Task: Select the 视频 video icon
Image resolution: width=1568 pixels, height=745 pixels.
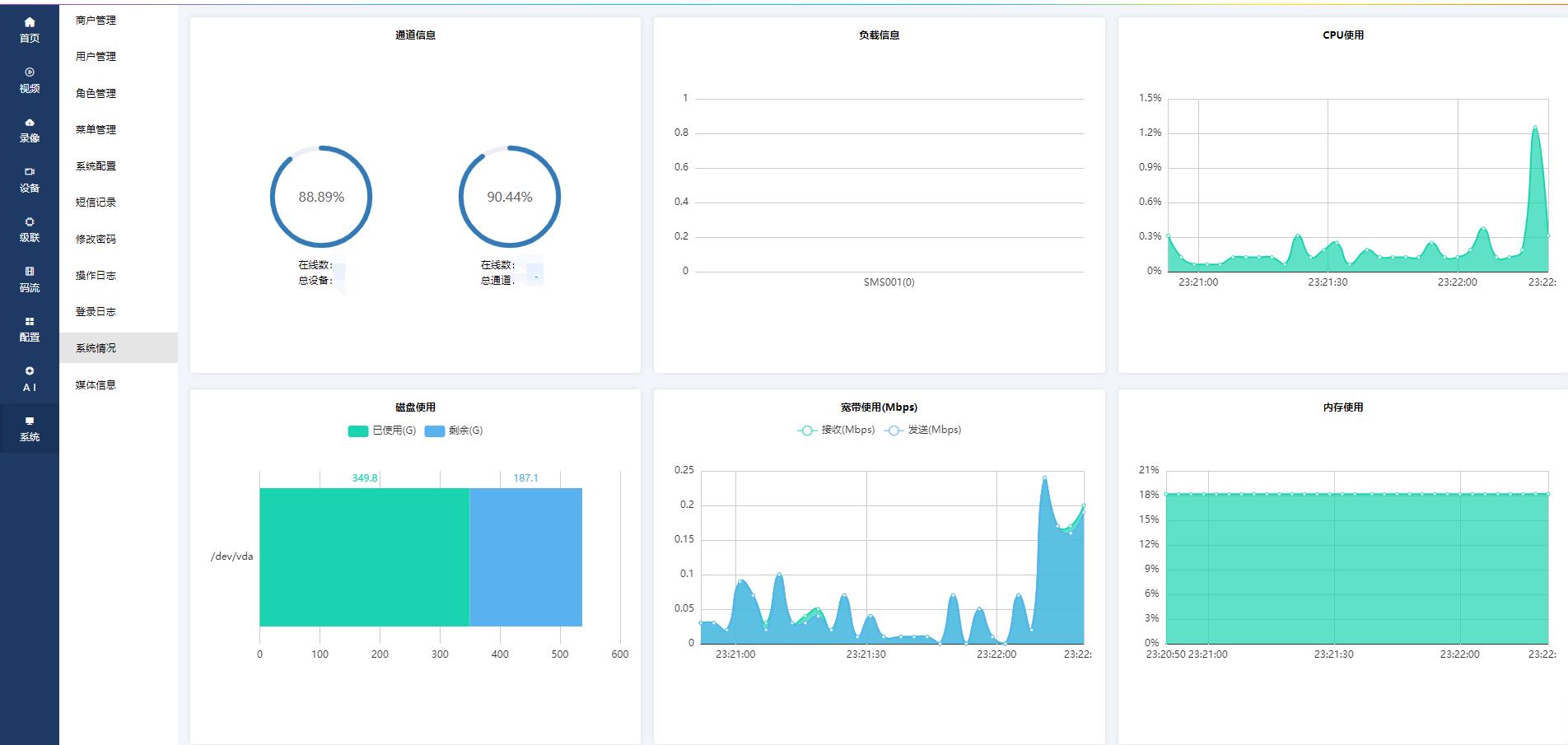Action: (x=30, y=72)
